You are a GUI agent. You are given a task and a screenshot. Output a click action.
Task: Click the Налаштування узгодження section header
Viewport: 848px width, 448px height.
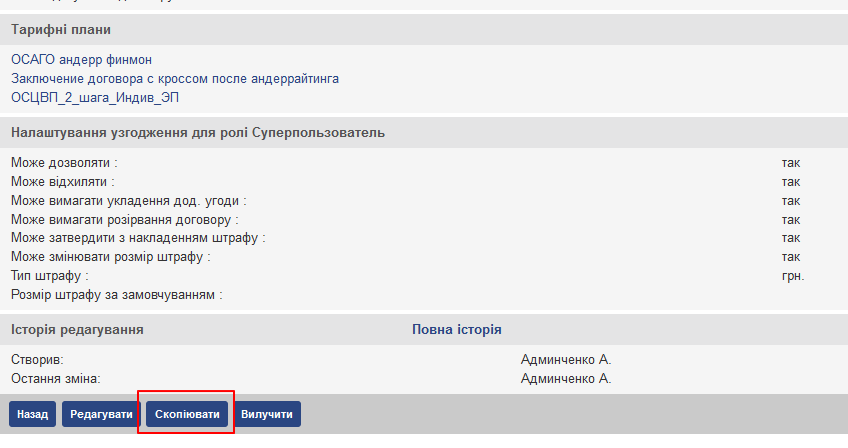tap(198, 132)
